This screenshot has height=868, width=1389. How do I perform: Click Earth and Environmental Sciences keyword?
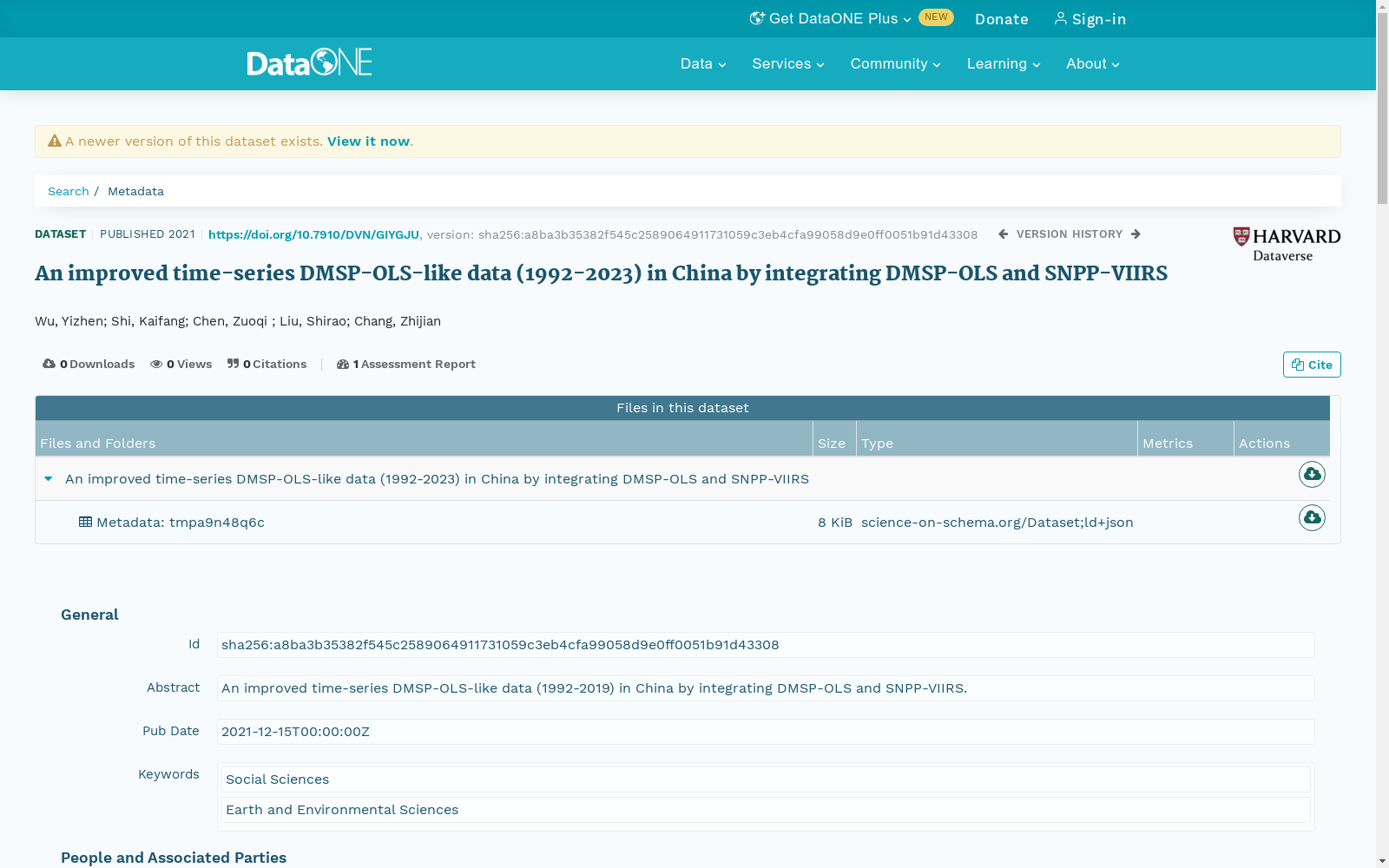pos(766,810)
